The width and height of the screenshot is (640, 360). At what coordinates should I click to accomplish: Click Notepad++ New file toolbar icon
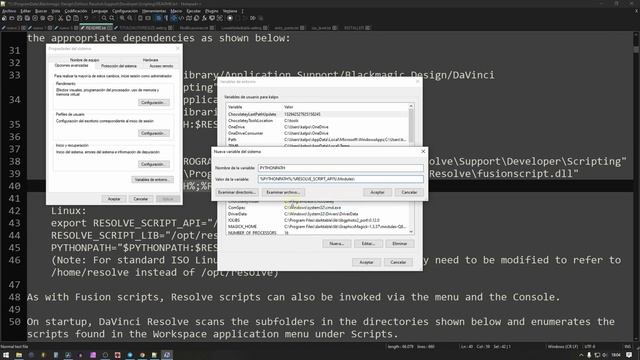(4, 18)
